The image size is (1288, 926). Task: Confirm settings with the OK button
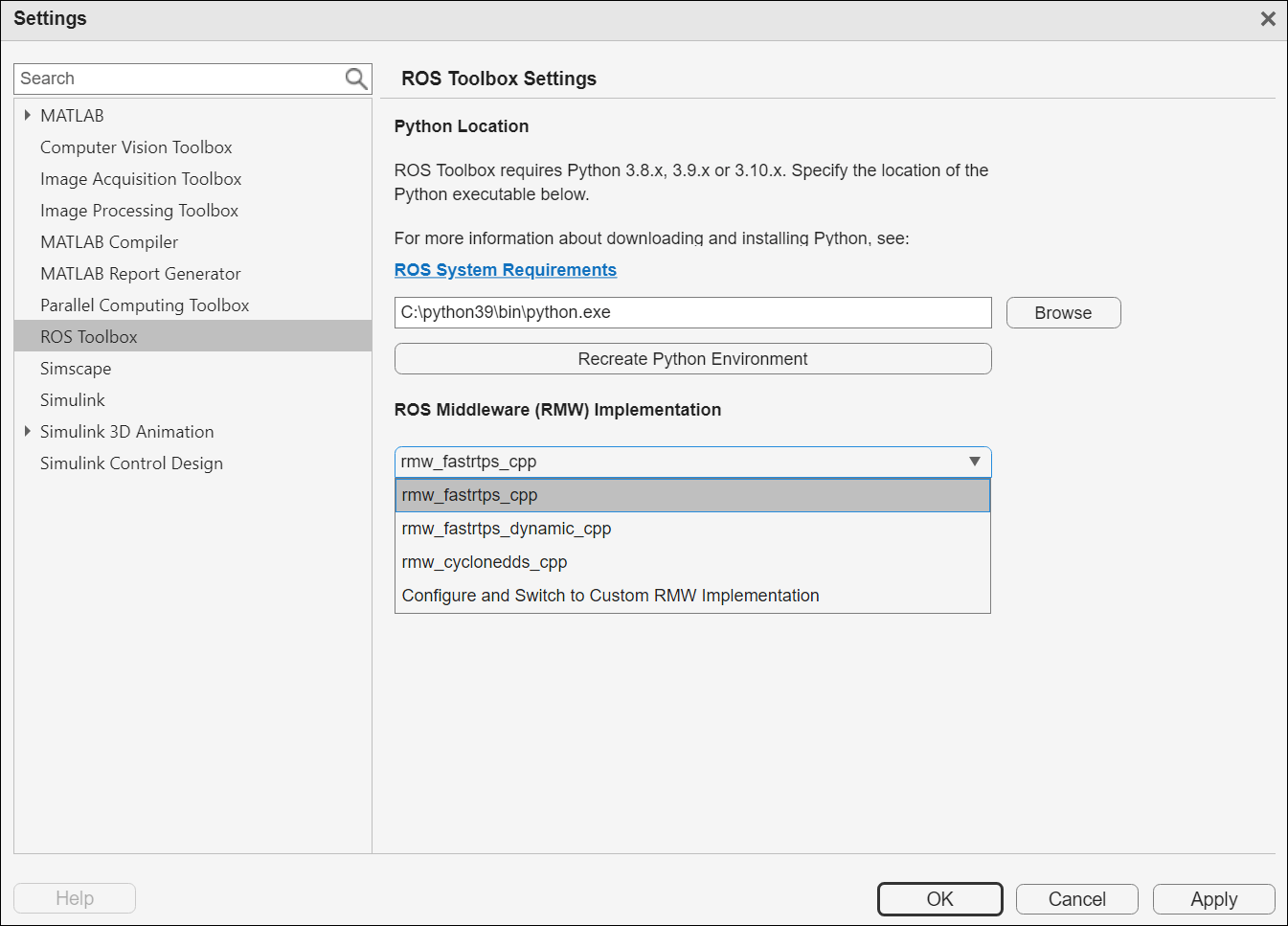tap(939, 899)
